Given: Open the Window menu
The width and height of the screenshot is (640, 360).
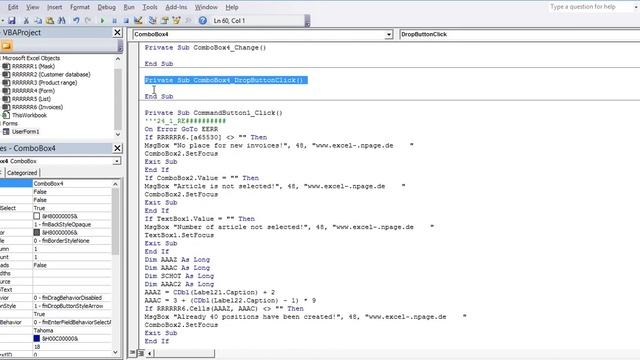Looking at the screenshot, I should tap(206, 7).
